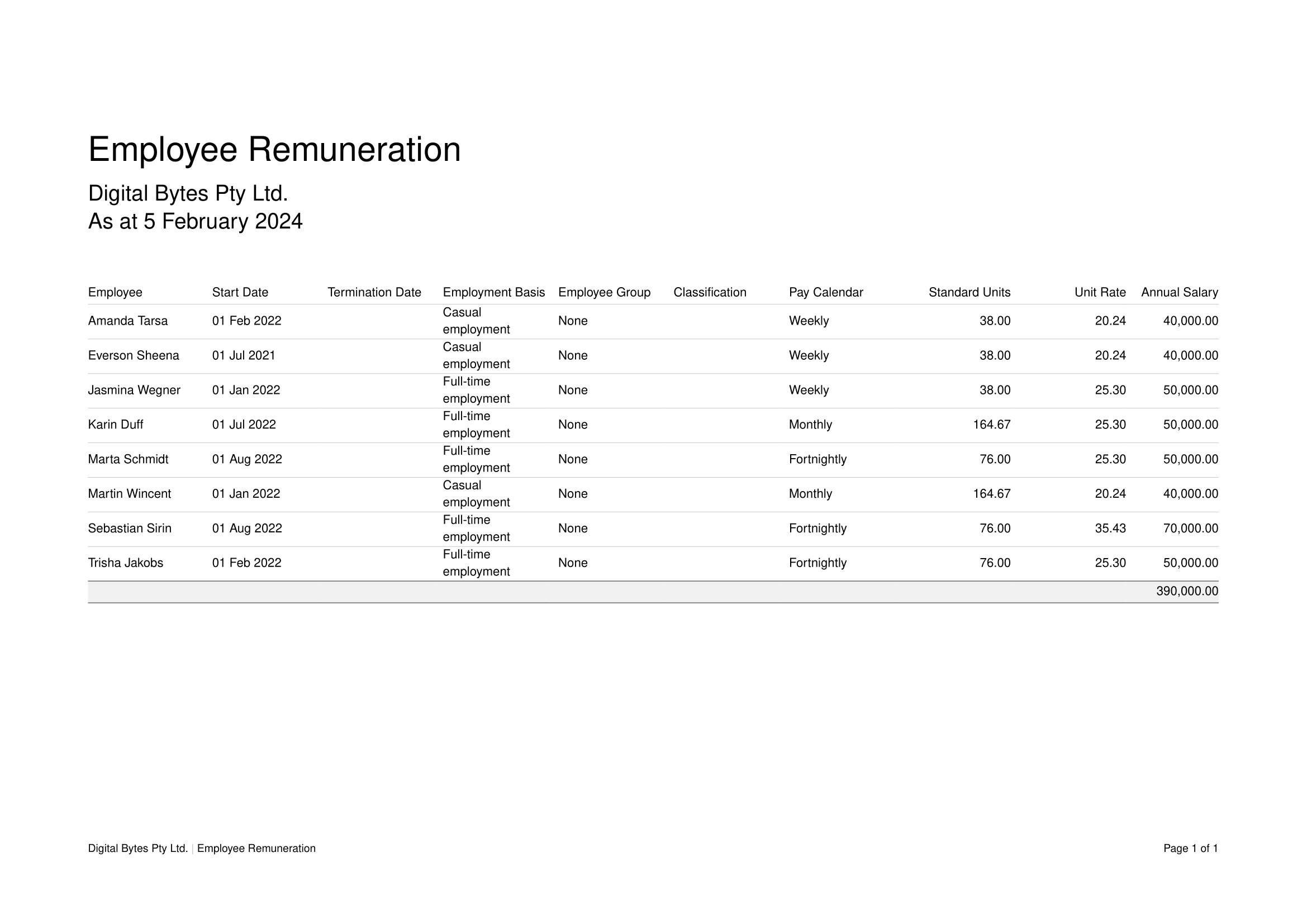Screen dimensions: 1307x924
Task: Click the As at 5 February 2024 subtitle
Action: pos(195,221)
